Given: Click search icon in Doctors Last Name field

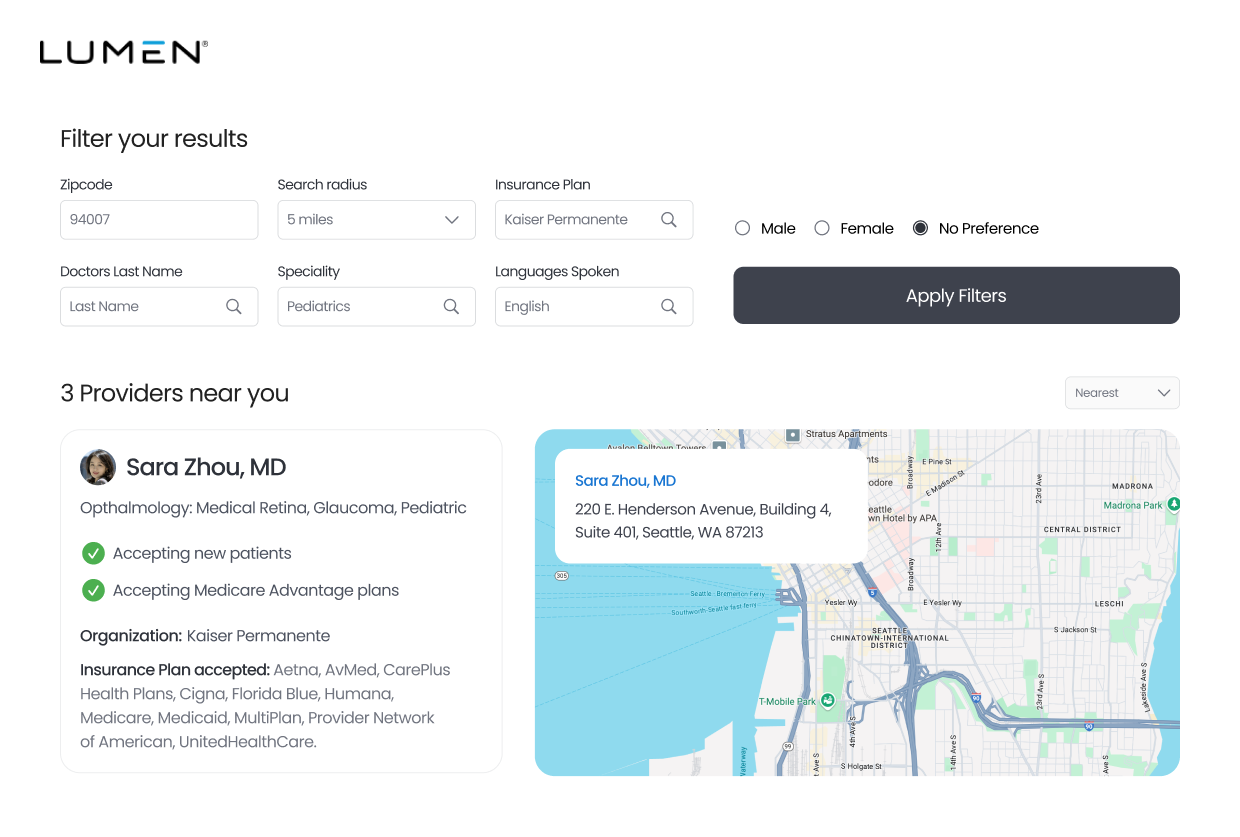Looking at the screenshot, I should coord(234,307).
